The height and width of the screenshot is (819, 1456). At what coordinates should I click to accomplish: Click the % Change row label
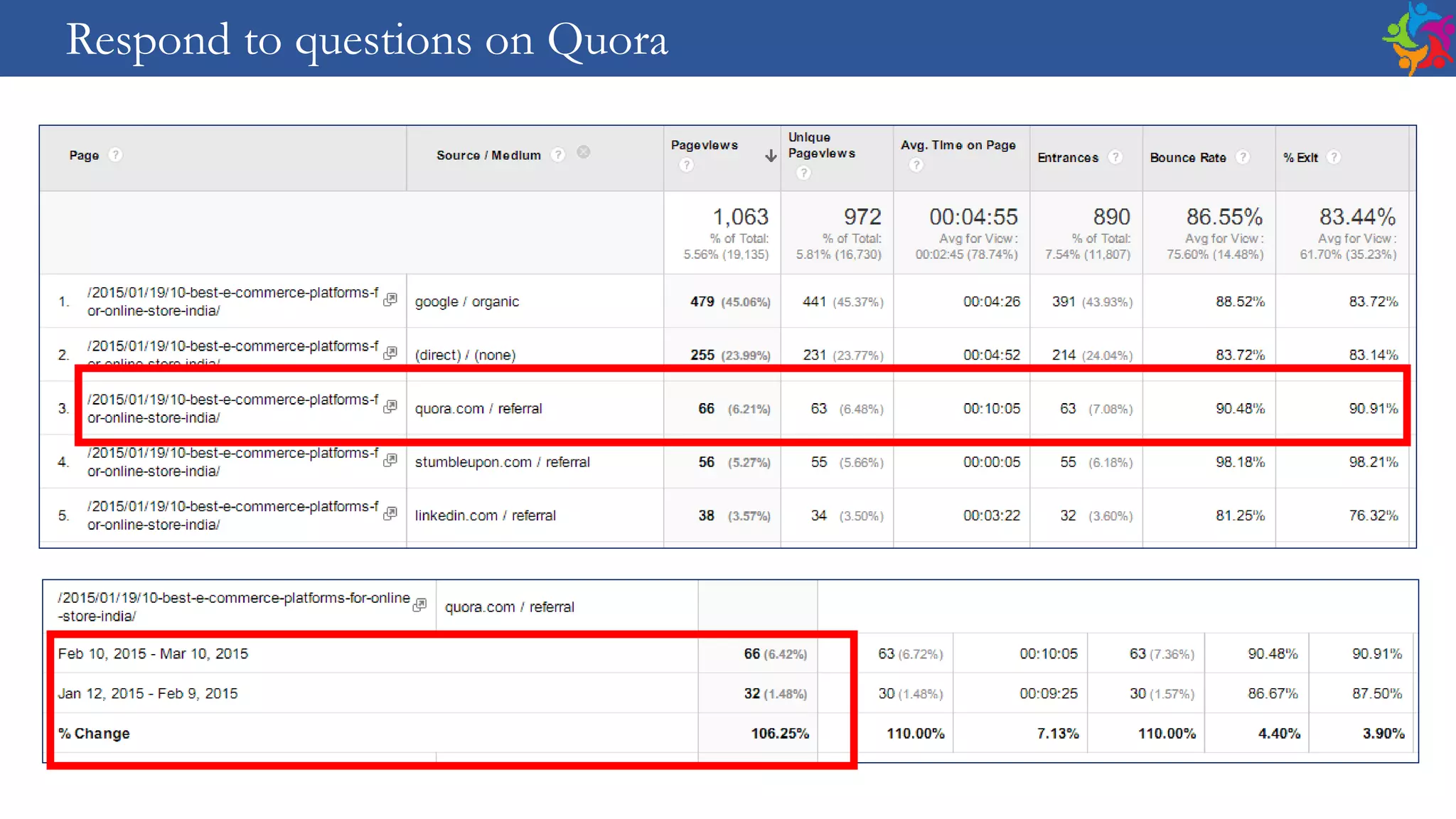point(94,734)
